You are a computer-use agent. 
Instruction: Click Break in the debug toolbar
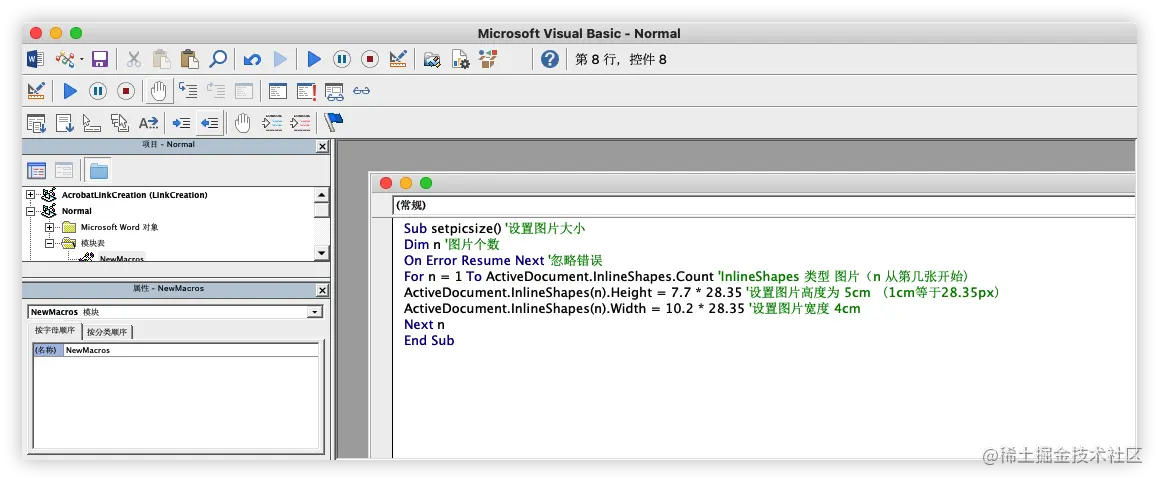coord(98,91)
